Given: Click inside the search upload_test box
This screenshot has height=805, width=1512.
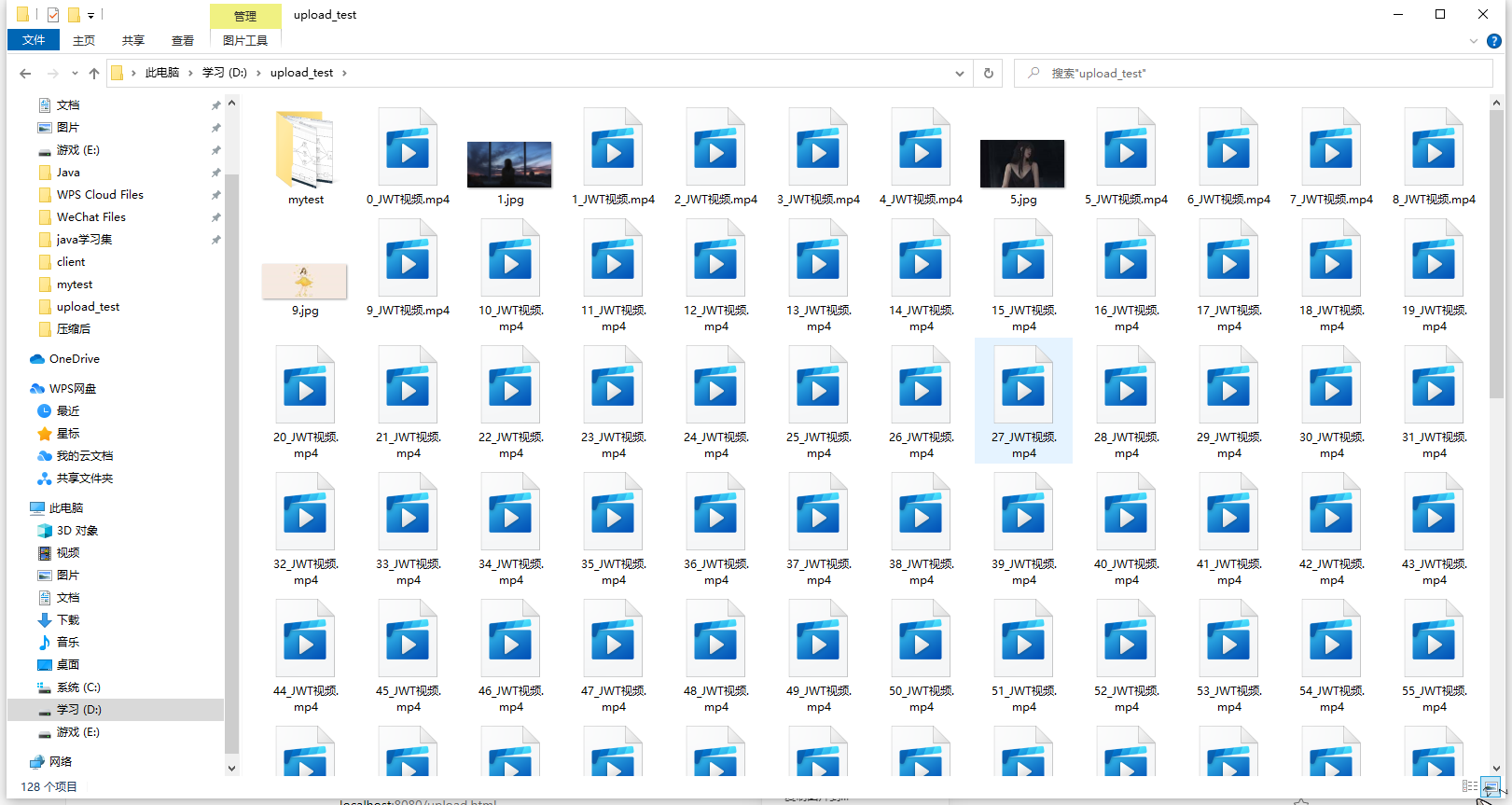Looking at the screenshot, I should point(1253,73).
